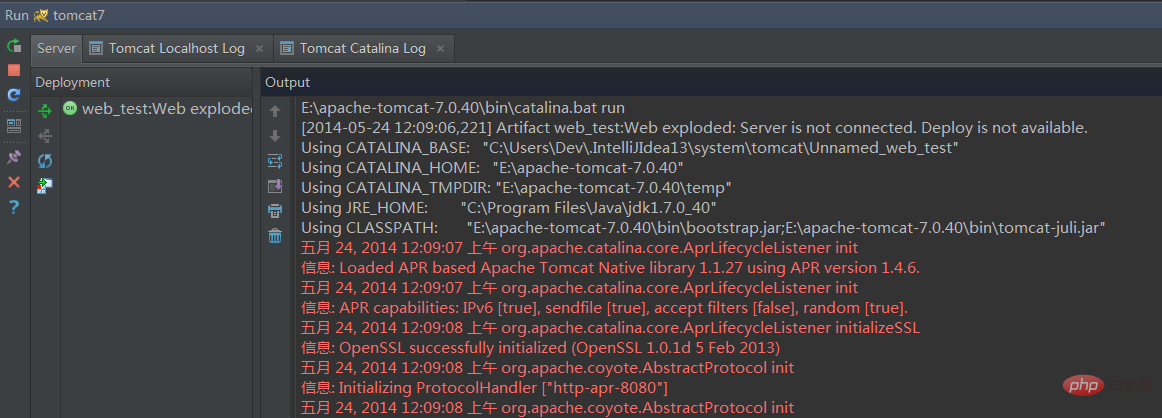The height and width of the screenshot is (418, 1162).
Task: Click the OpenSSL successfully initialized line
Action: click(x=540, y=348)
